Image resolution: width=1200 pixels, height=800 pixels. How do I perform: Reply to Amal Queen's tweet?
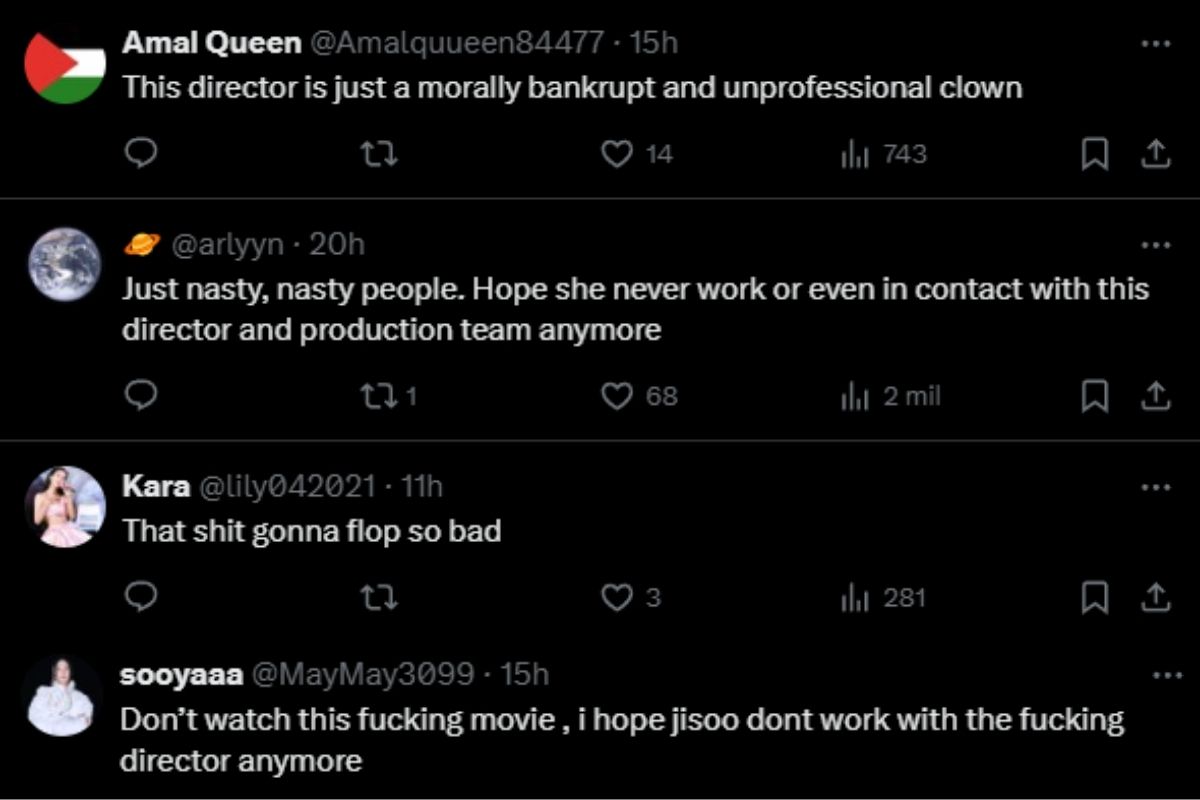pos(142,154)
